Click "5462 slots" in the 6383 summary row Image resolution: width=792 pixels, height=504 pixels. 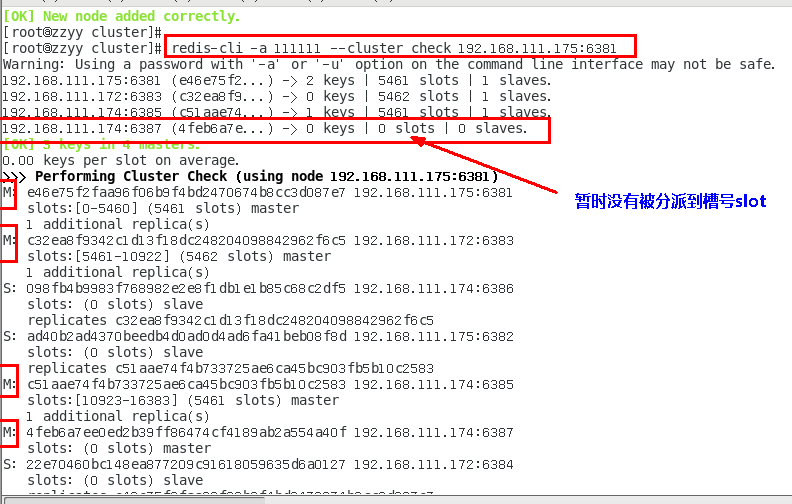click(x=418, y=96)
